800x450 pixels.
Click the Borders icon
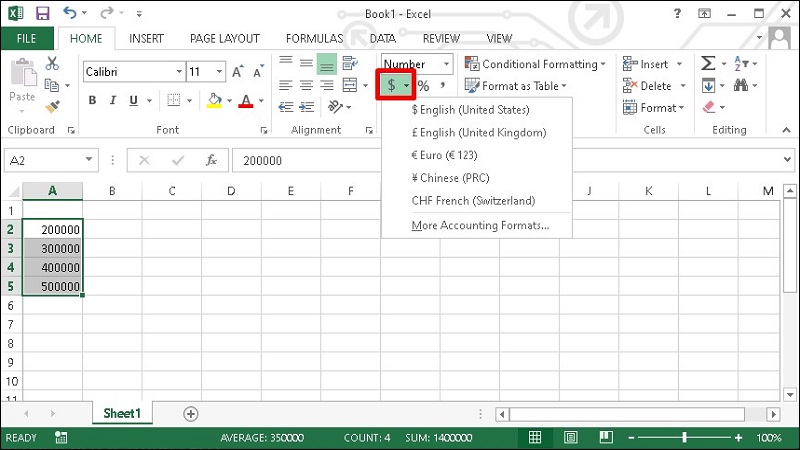(x=173, y=100)
